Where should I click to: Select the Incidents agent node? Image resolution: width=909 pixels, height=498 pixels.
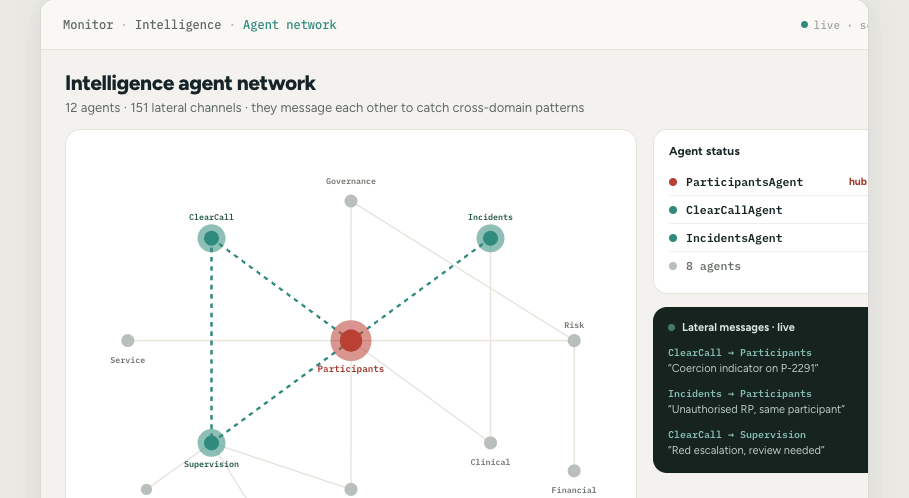(490, 238)
